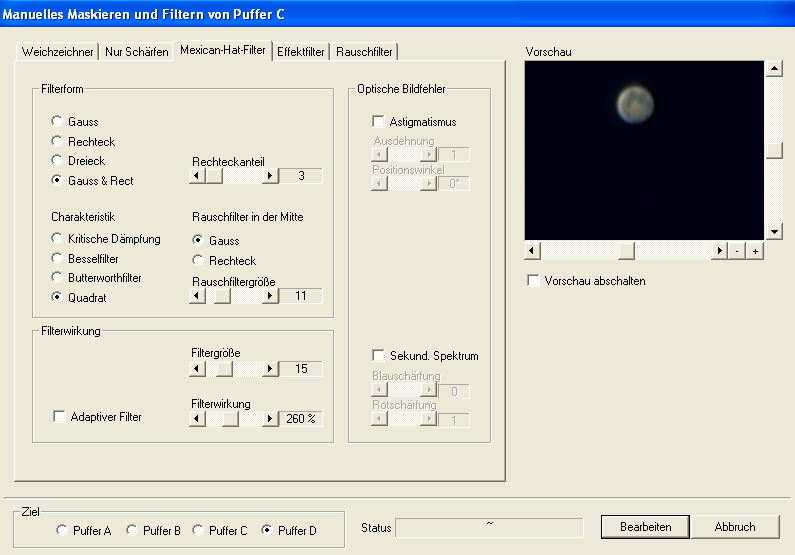The image size is (795, 555).
Task: Click left arrow of Rauschfiltergröße slider
Action: 198,296
